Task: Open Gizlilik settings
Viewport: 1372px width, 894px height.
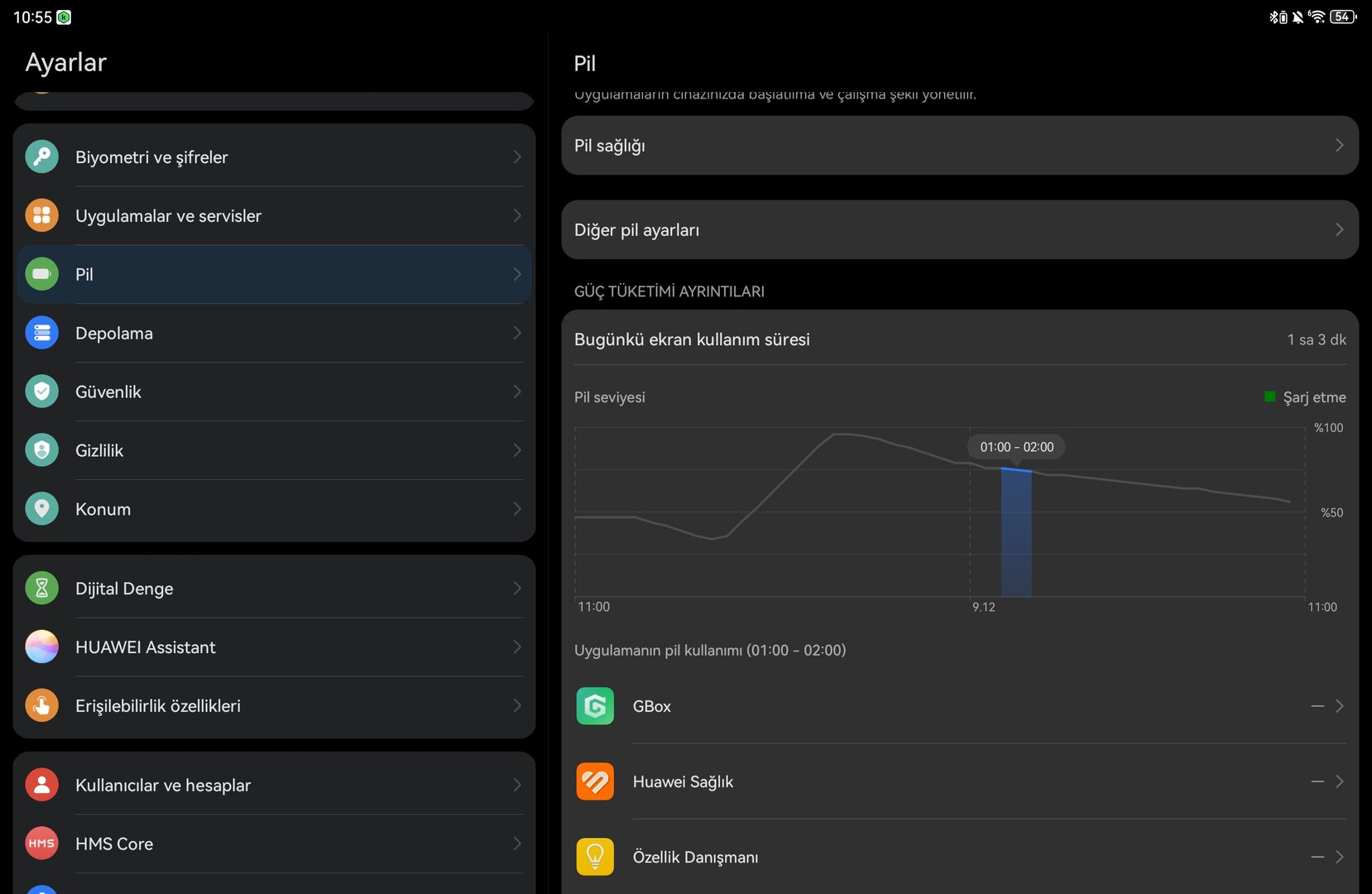Action: tap(274, 450)
